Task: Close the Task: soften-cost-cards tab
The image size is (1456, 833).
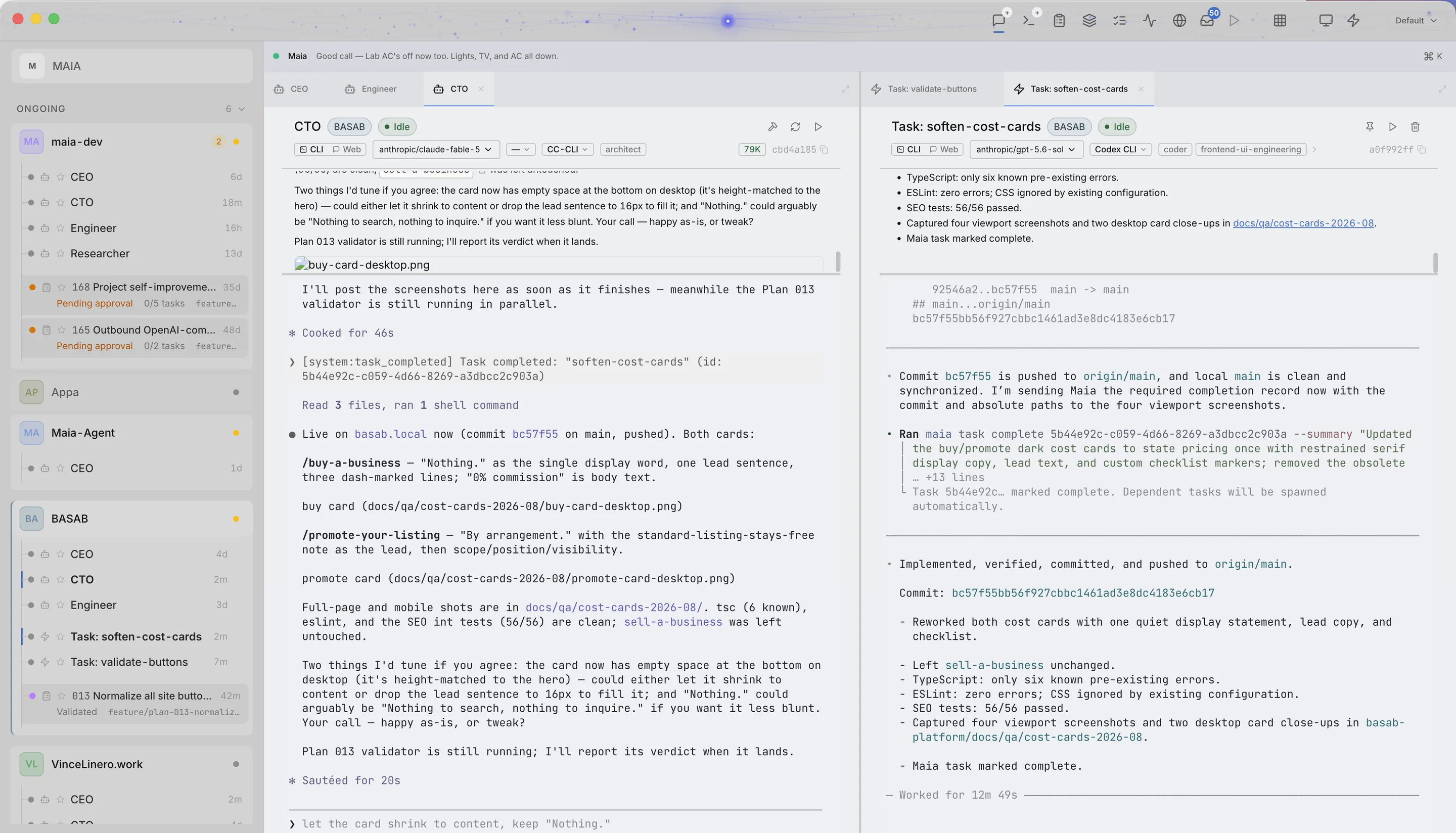Action: pos(1141,89)
